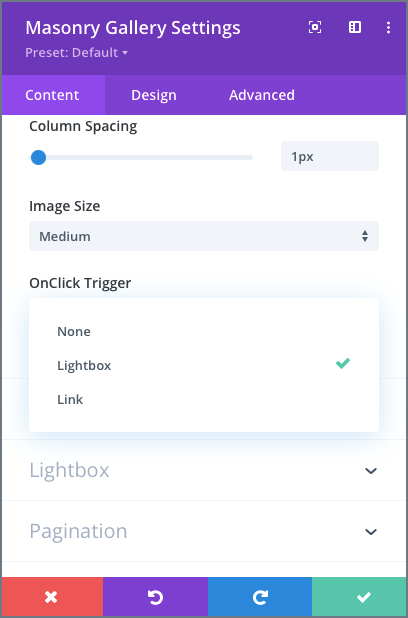Viewport: 408px width, 618px height.
Task: Expand the Pagination section chevron
Action: pos(371,532)
